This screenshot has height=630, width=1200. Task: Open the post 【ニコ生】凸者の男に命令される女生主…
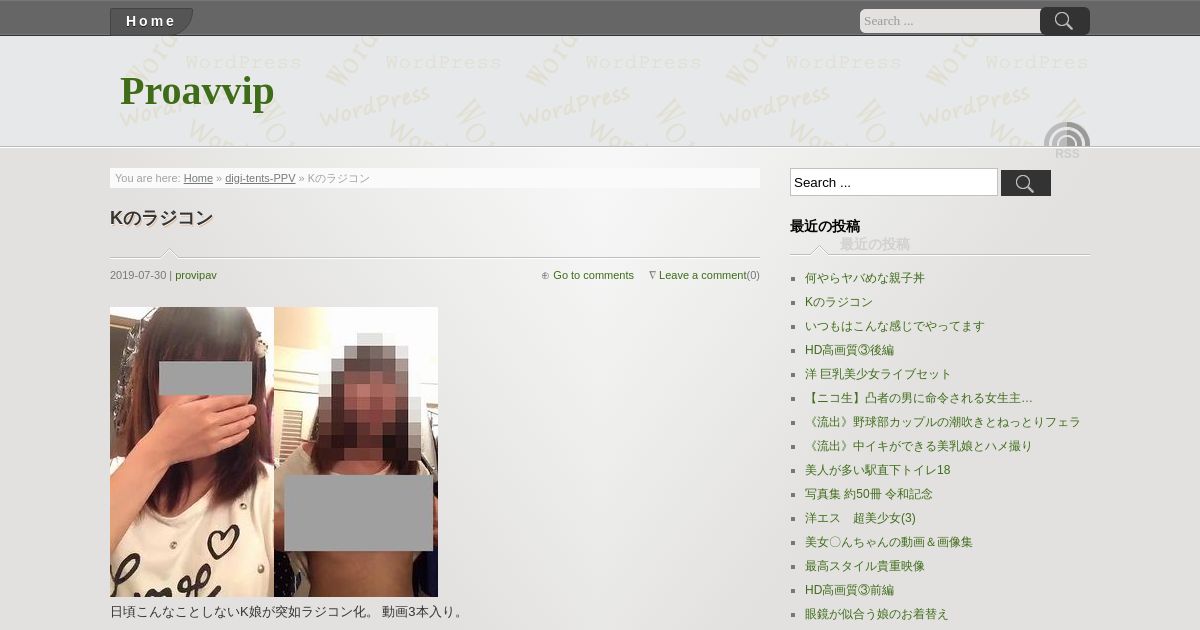tap(919, 398)
